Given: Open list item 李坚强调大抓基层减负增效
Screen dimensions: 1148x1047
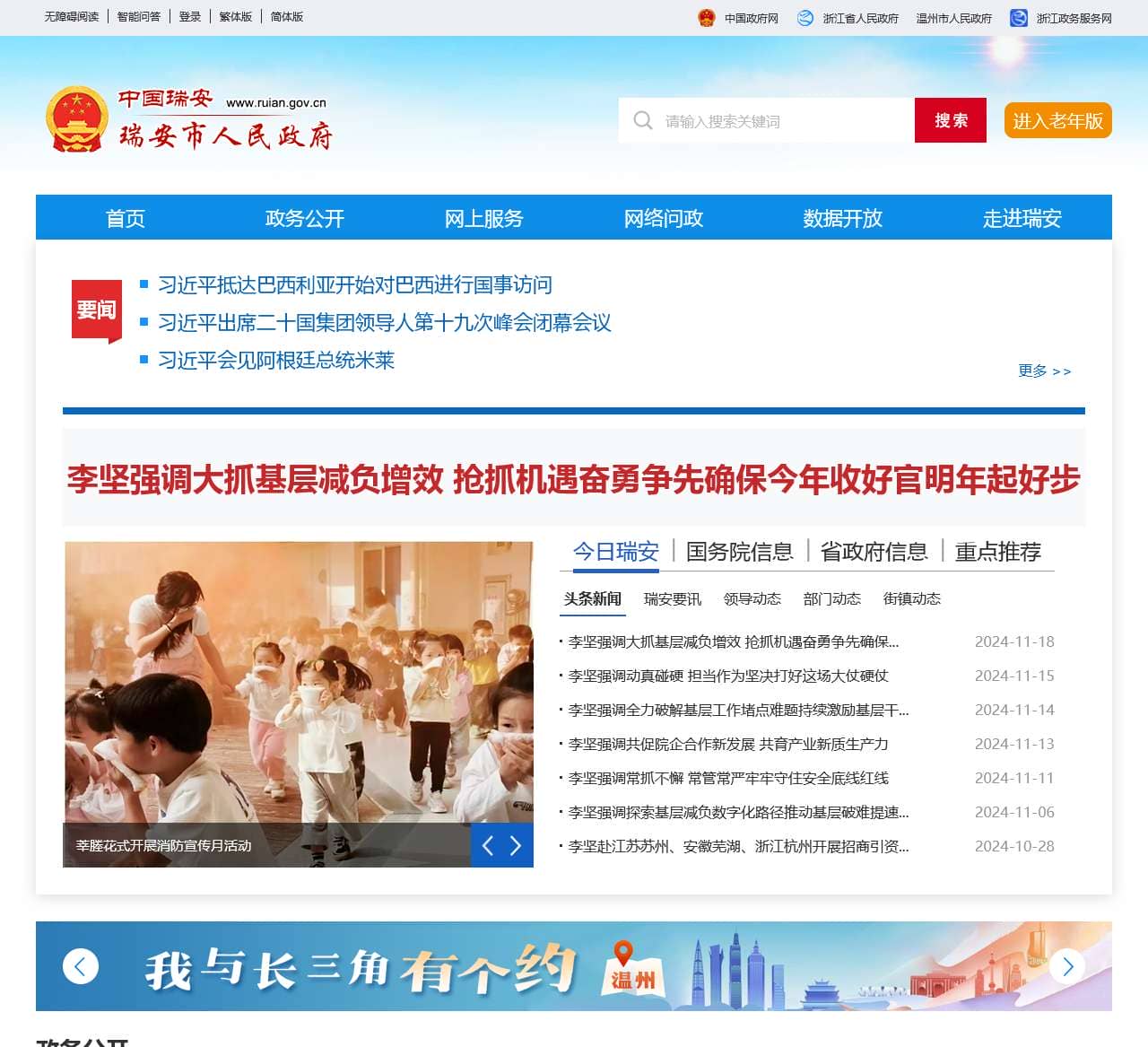Looking at the screenshot, I should tap(734, 641).
